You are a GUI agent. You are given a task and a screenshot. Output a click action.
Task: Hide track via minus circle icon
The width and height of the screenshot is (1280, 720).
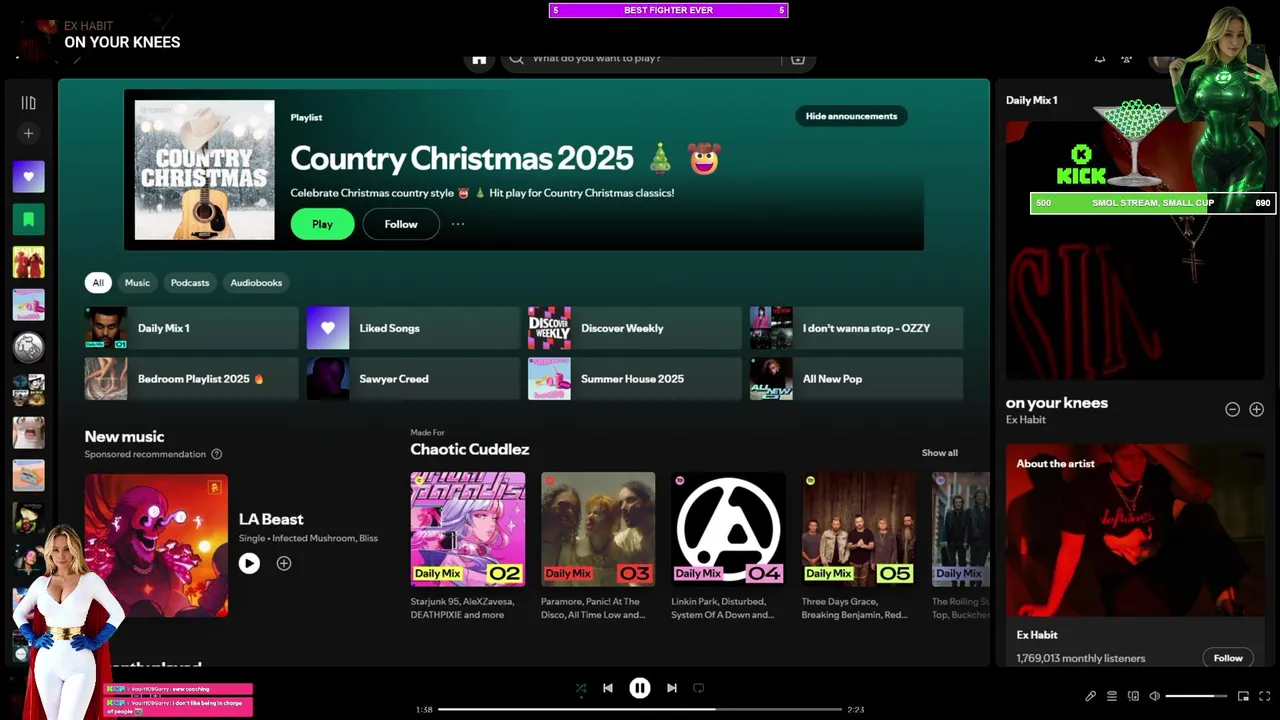pyautogui.click(x=1232, y=409)
